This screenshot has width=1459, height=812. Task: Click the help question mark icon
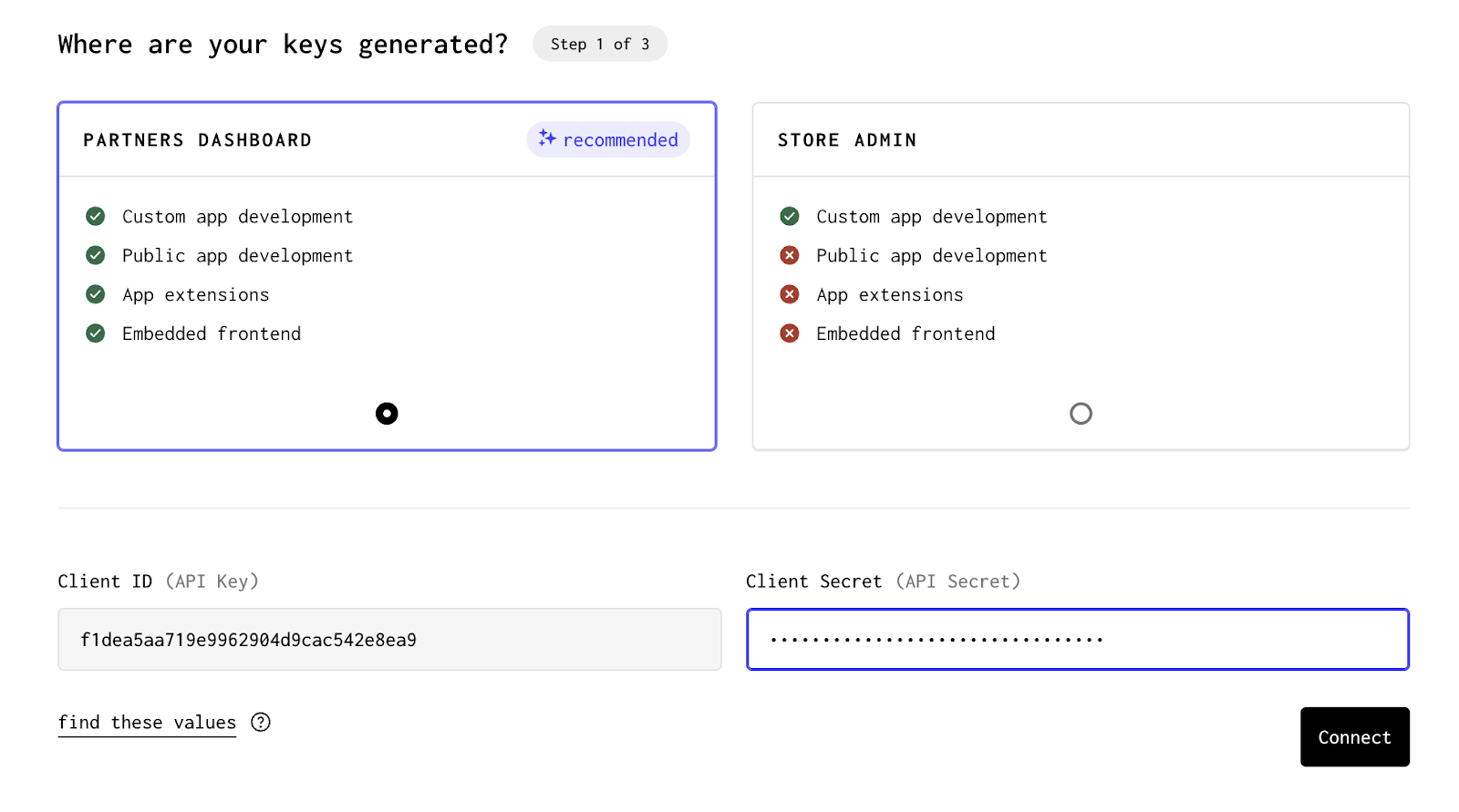[261, 723]
